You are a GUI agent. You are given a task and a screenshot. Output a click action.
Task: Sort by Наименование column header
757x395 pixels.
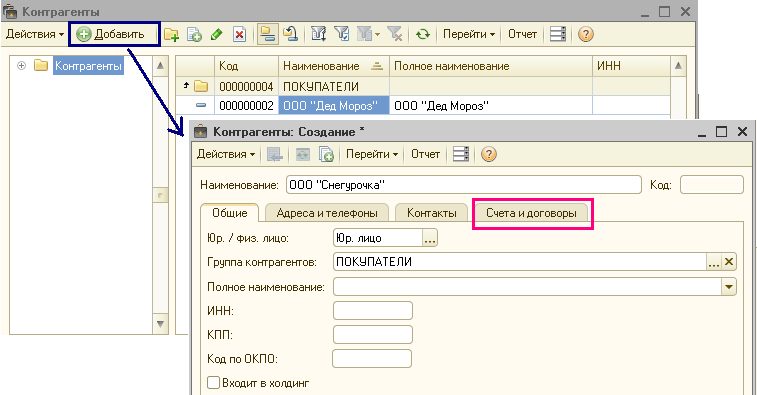(334, 66)
